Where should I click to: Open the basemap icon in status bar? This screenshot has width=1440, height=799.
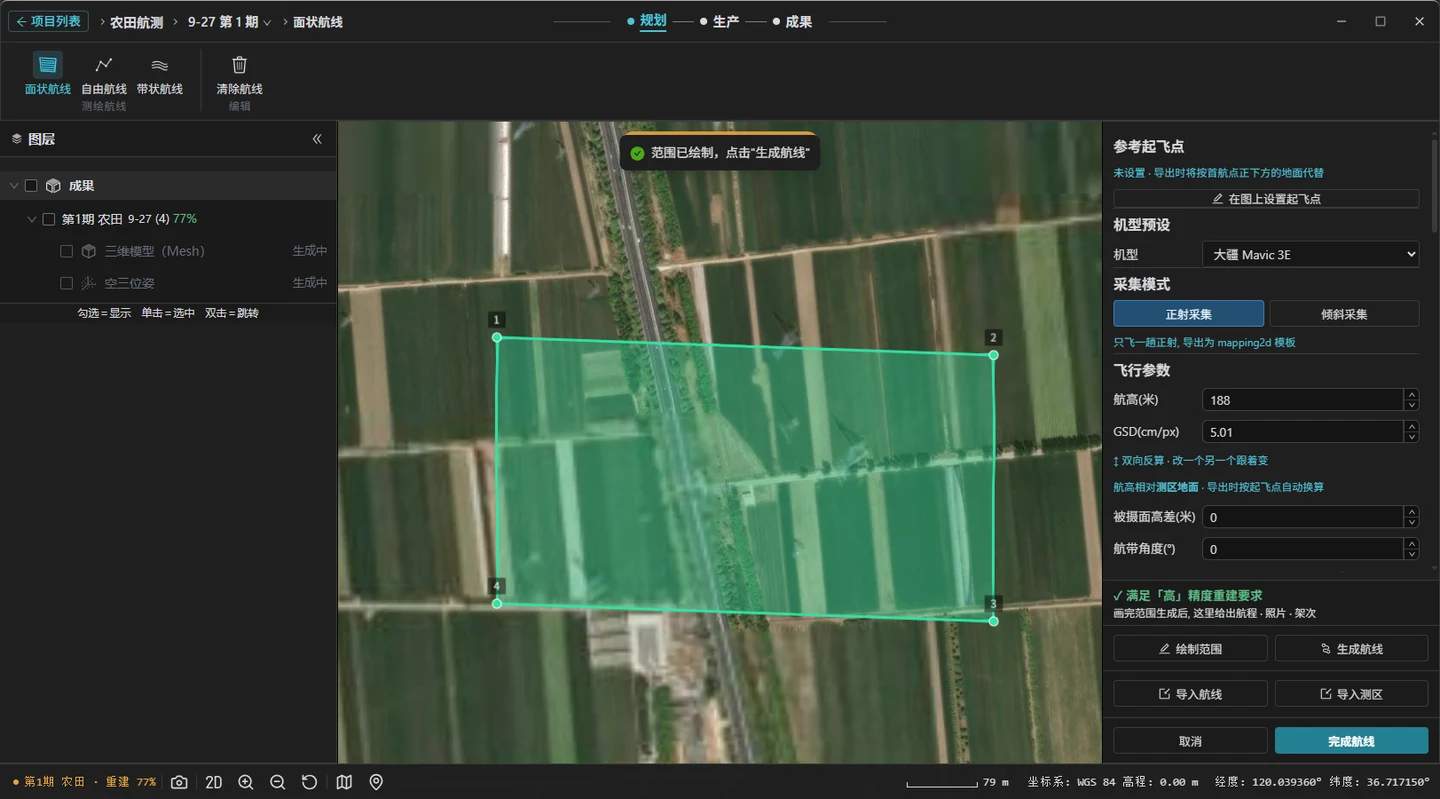coord(344,782)
